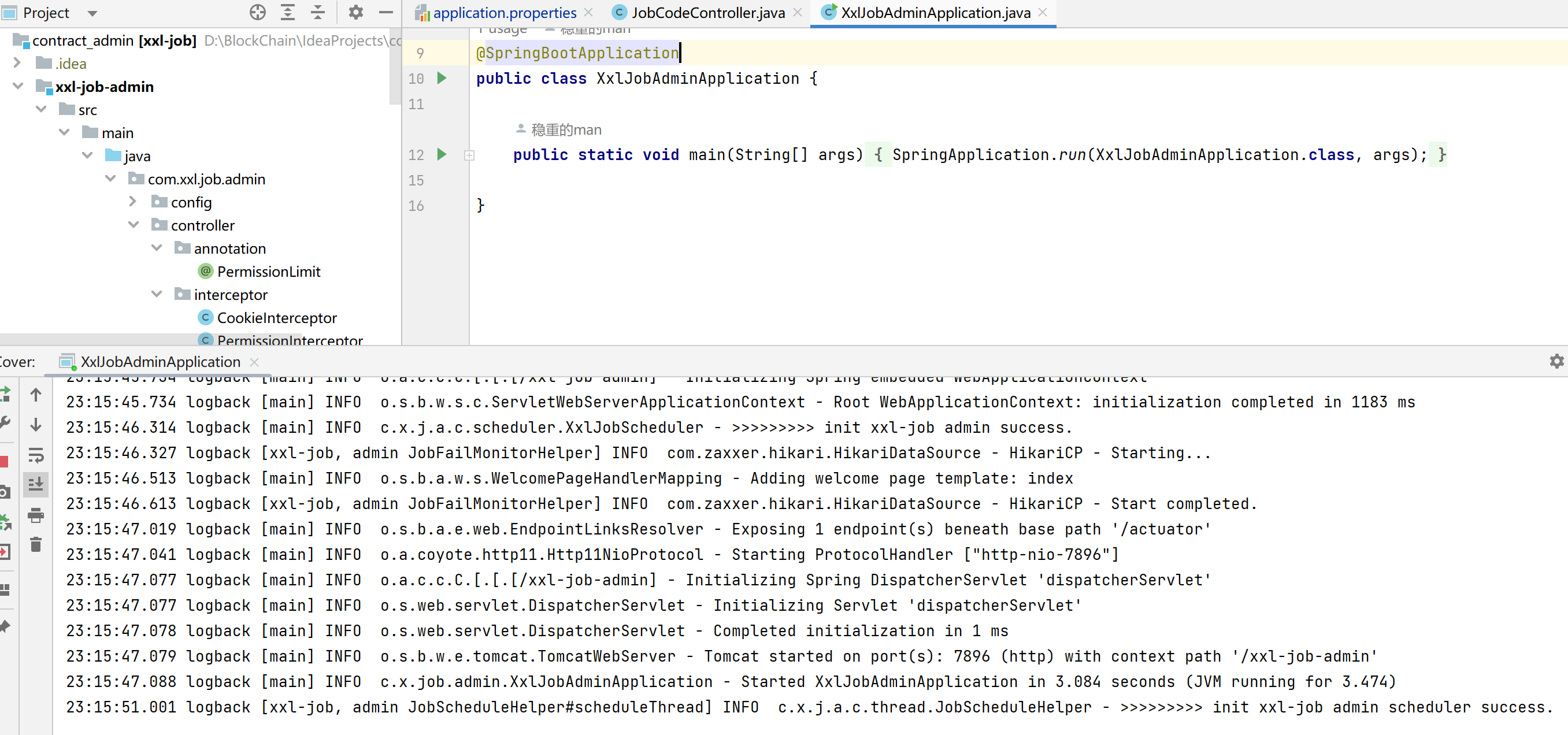Open the Project view dropdown
Viewport: 1568px width, 735px height.
[92, 13]
